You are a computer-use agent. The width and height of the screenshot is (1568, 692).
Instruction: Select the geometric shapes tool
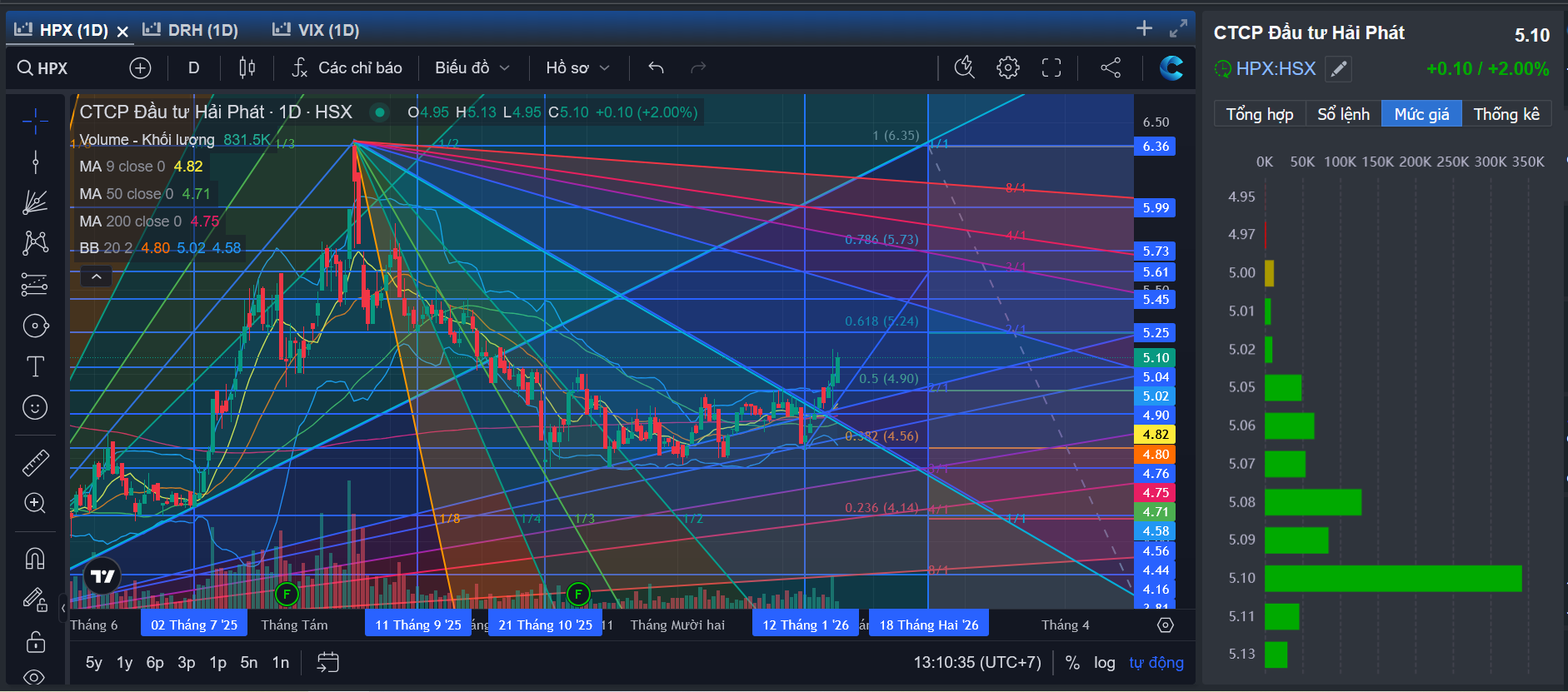pos(35,326)
